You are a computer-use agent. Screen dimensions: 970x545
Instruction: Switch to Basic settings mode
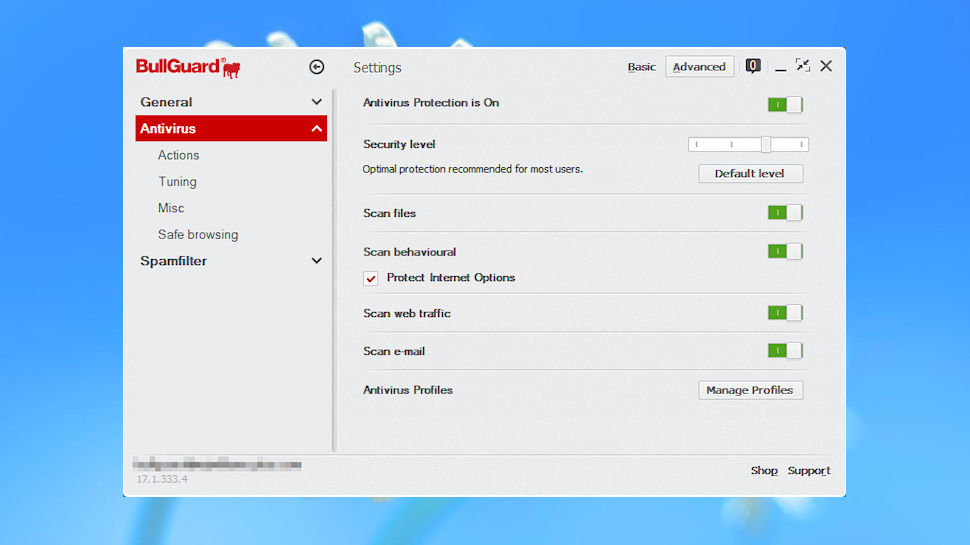(642, 67)
